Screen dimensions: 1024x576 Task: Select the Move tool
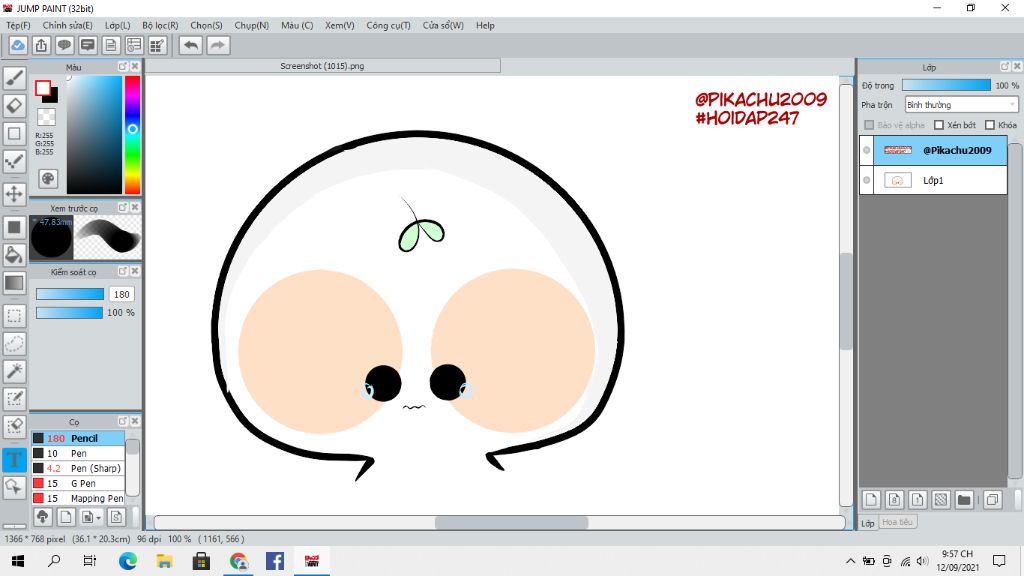click(x=14, y=194)
